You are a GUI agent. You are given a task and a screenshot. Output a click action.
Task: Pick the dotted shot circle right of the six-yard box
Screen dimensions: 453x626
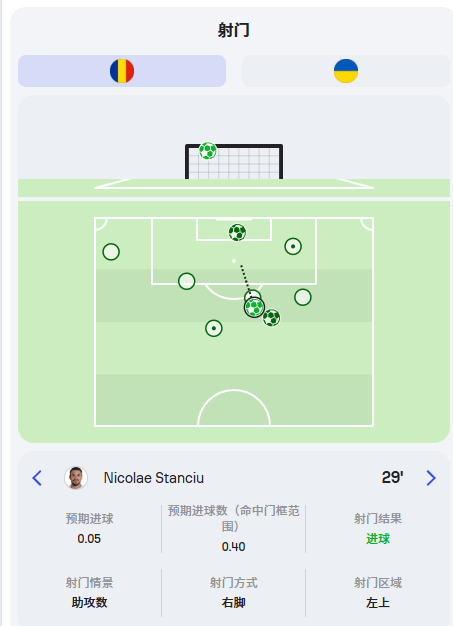pos(293,246)
